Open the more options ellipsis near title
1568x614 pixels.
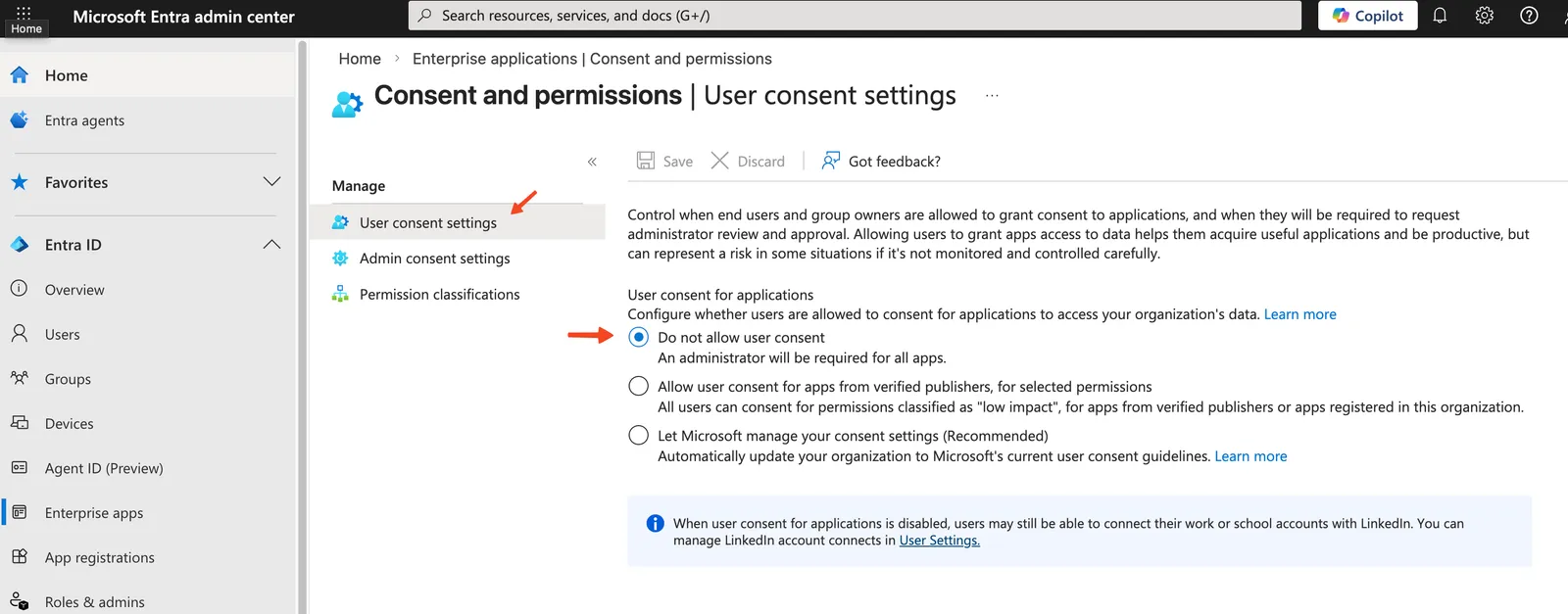[992, 96]
